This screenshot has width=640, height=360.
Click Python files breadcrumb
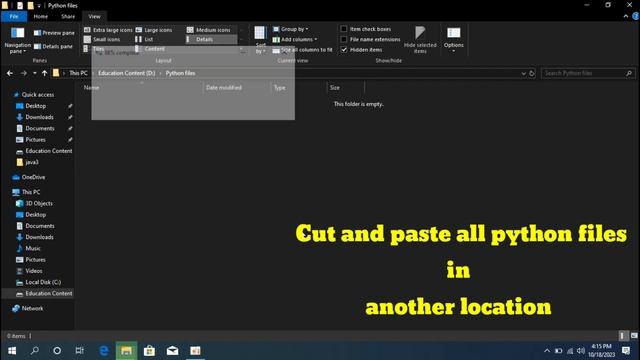click(180, 73)
